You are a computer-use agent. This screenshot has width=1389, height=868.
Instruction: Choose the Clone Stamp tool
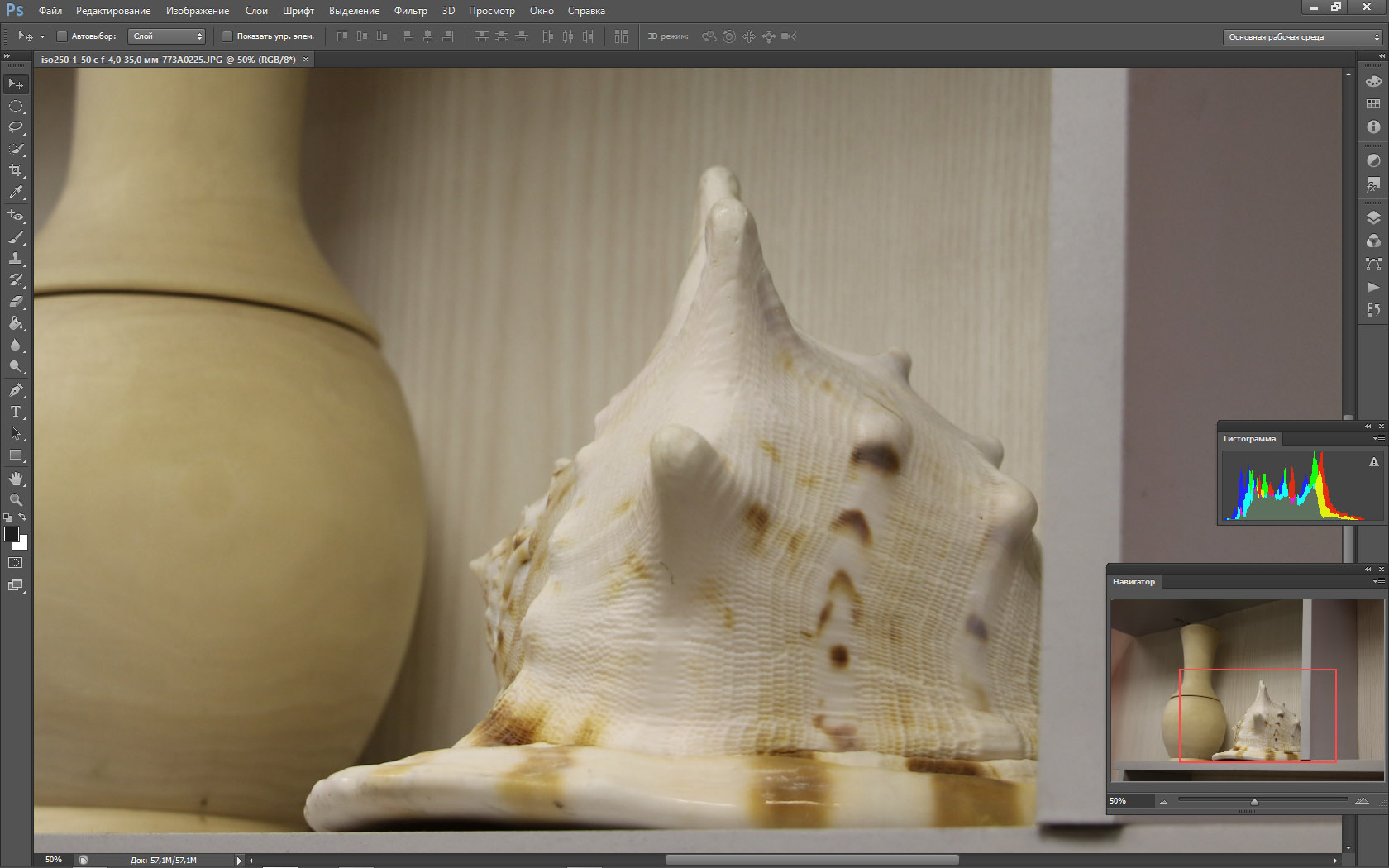tap(16, 259)
